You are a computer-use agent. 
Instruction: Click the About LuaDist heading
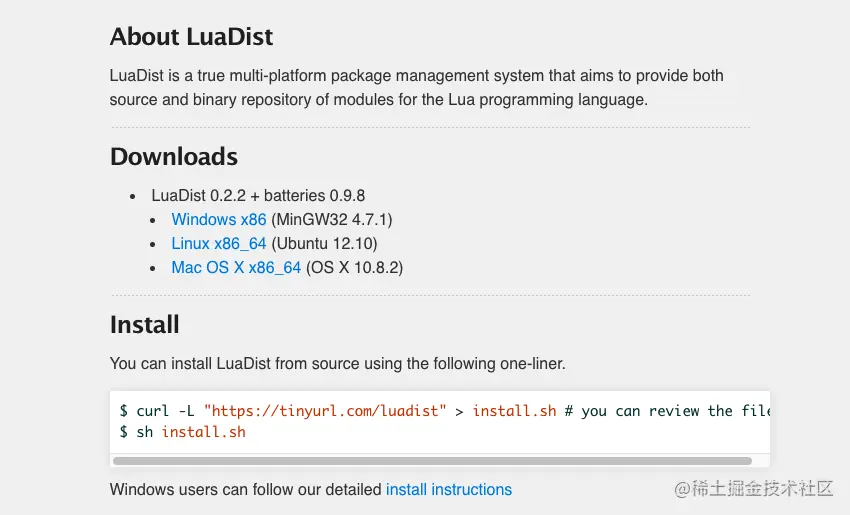coord(191,37)
